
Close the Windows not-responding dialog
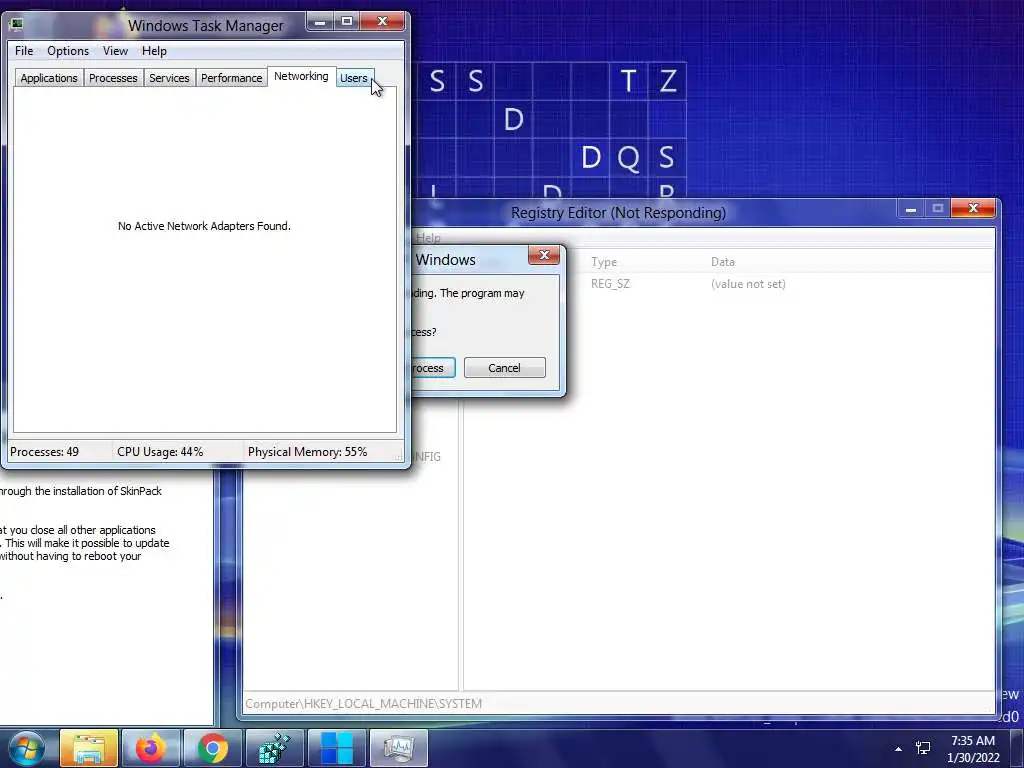[543, 255]
